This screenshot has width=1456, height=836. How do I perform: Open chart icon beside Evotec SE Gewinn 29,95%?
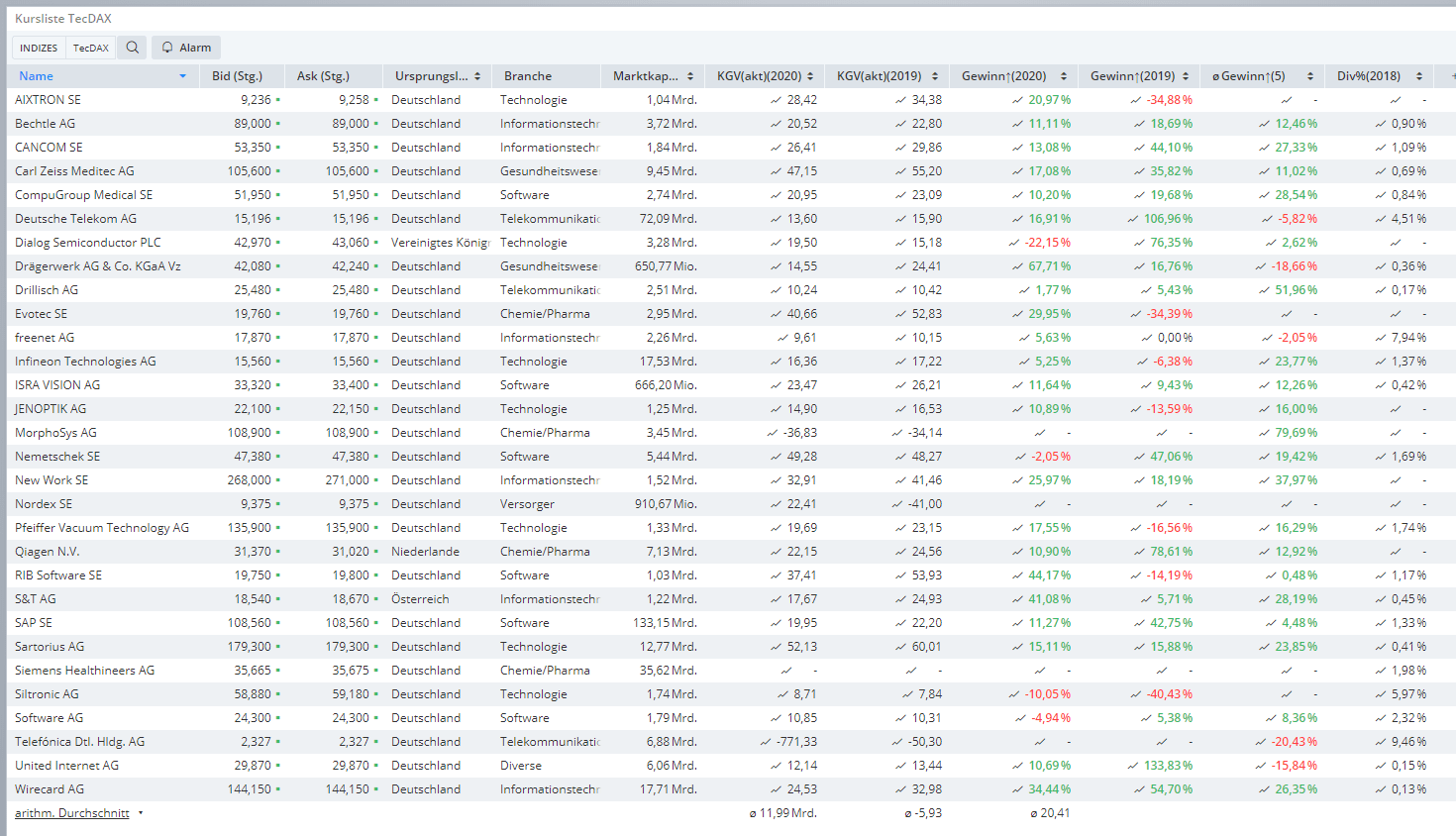[x=1017, y=314]
